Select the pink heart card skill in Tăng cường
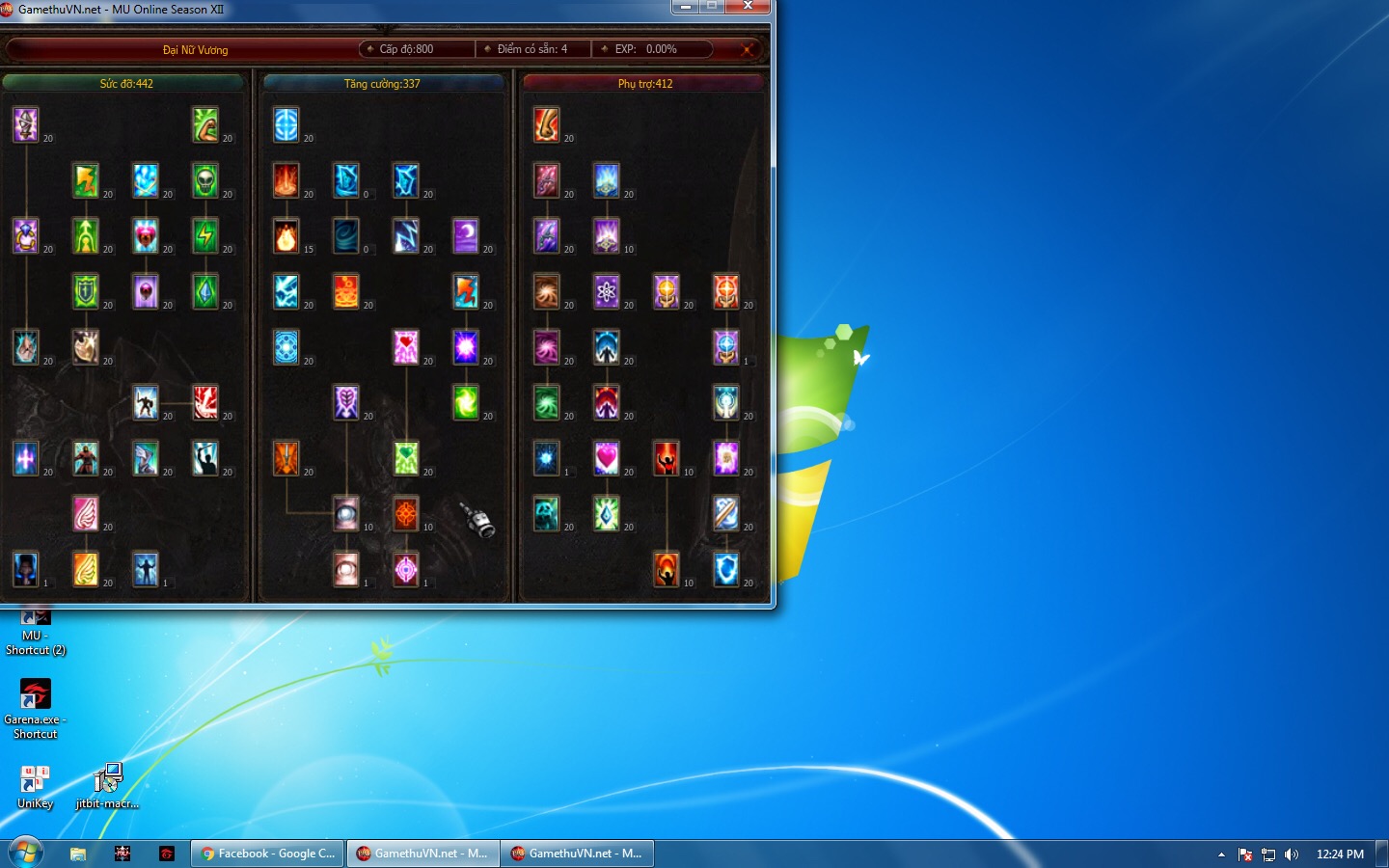Viewport: 1389px width, 868px height. click(406, 347)
